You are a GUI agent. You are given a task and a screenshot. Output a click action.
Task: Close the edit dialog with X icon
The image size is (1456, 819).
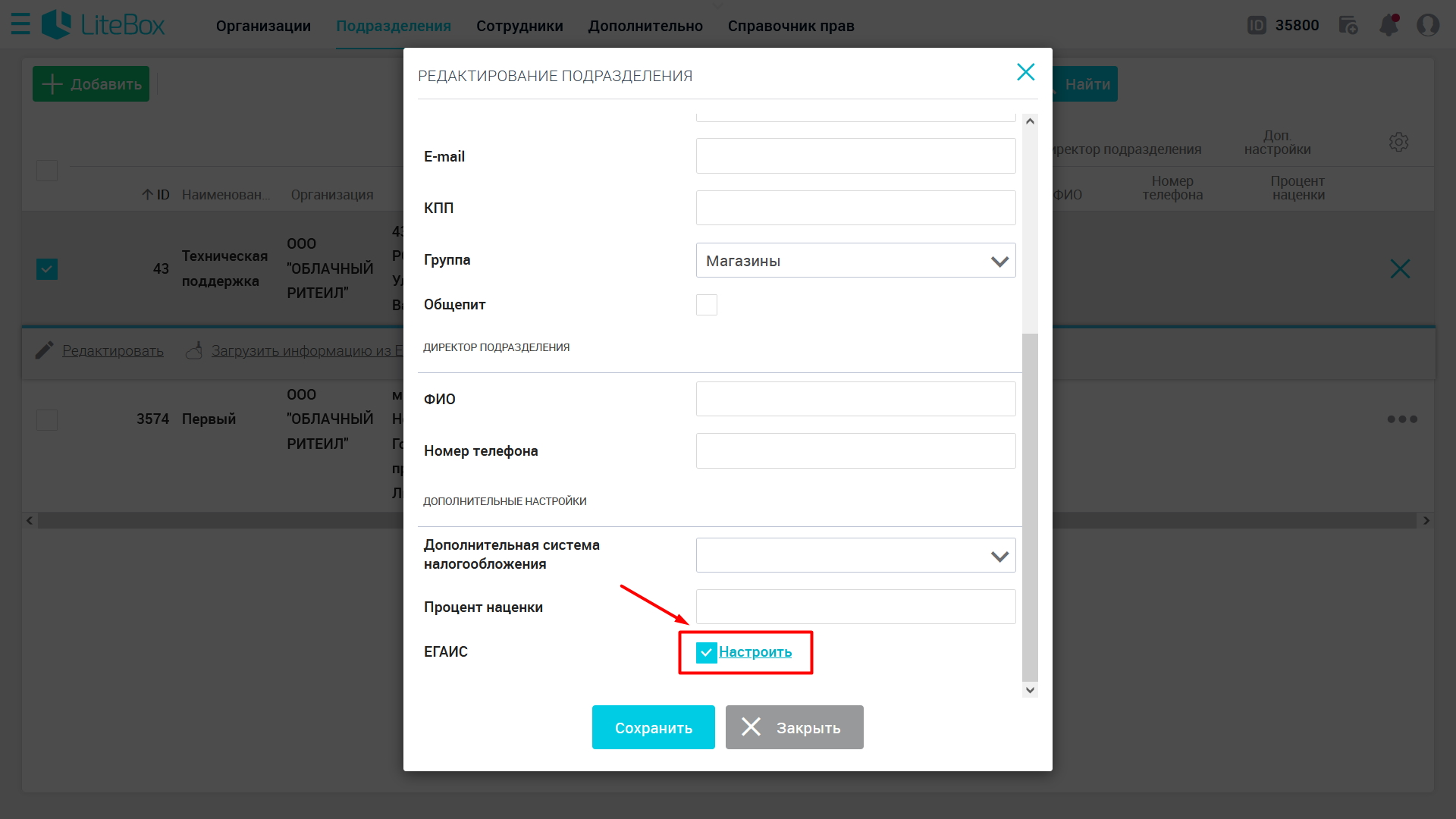click(1026, 72)
